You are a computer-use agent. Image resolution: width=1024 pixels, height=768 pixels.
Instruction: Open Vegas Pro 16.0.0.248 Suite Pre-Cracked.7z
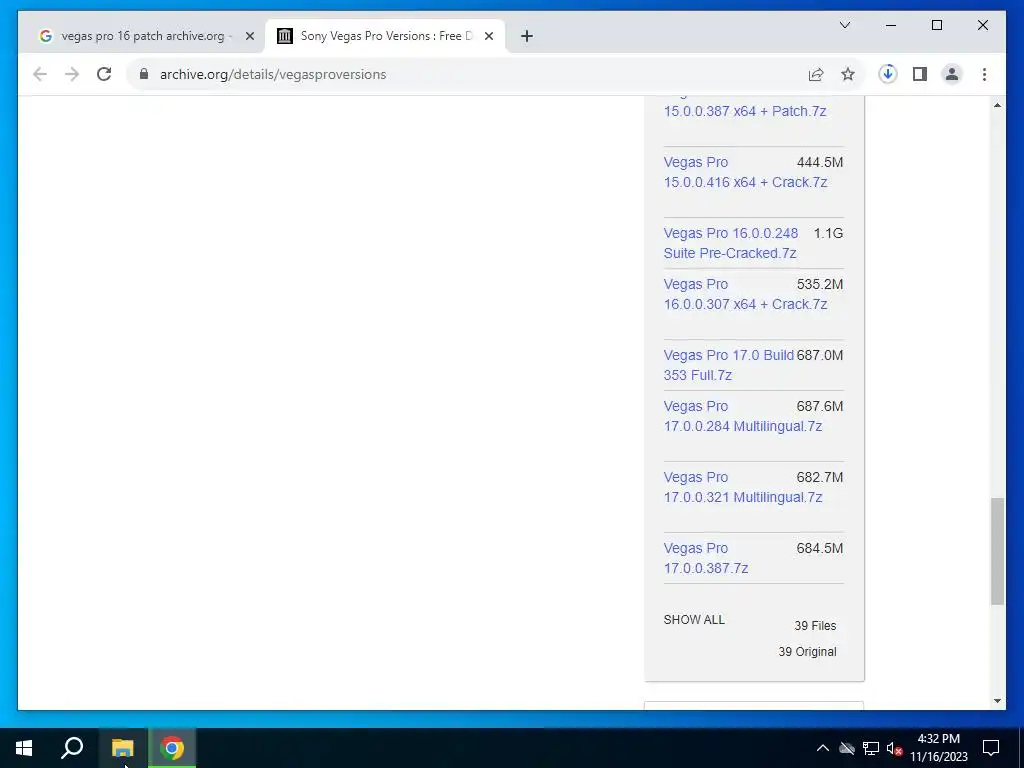pyautogui.click(x=731, y=243)
